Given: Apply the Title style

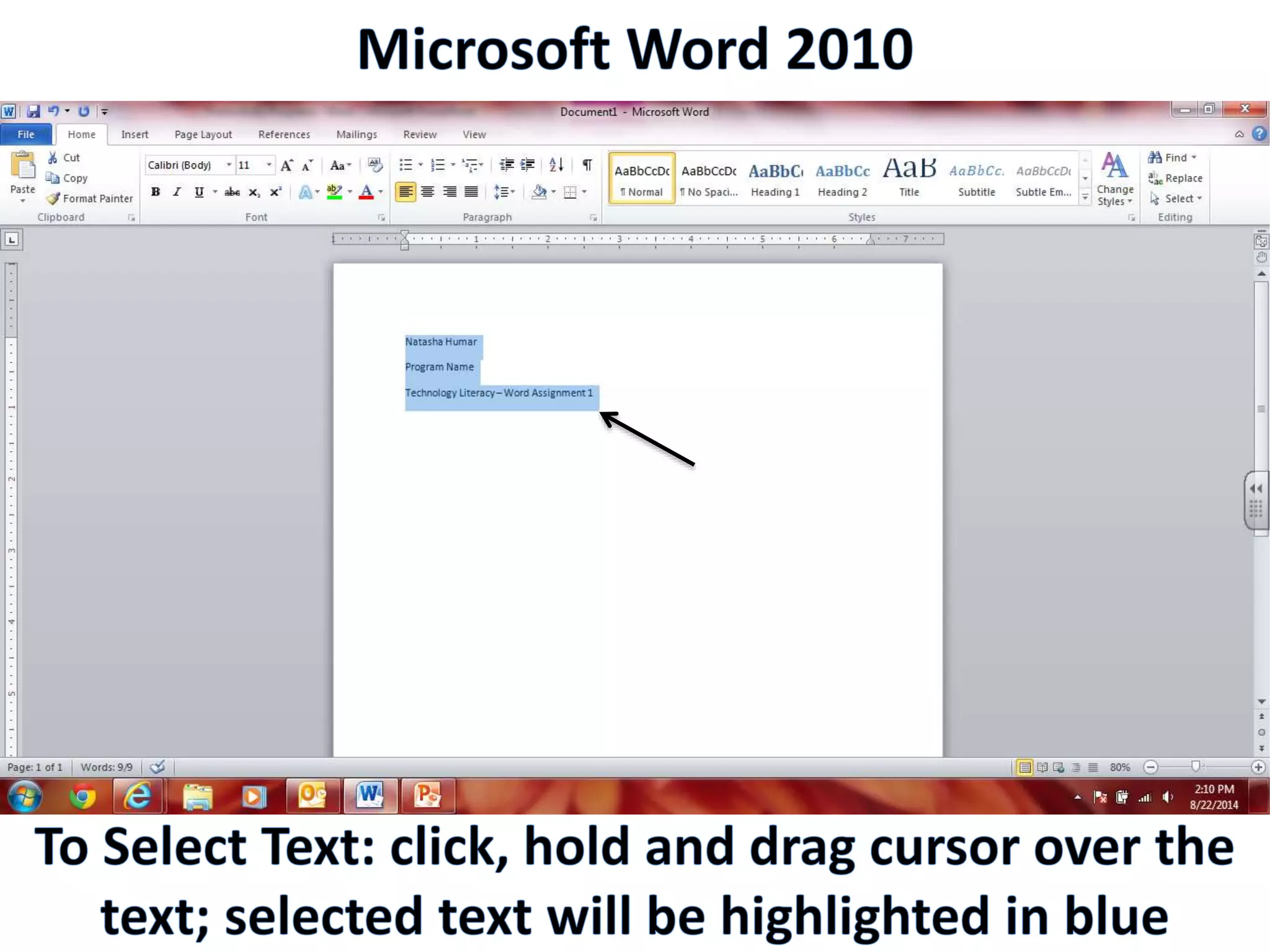Looking at the screenshot, I should point(910,178).
